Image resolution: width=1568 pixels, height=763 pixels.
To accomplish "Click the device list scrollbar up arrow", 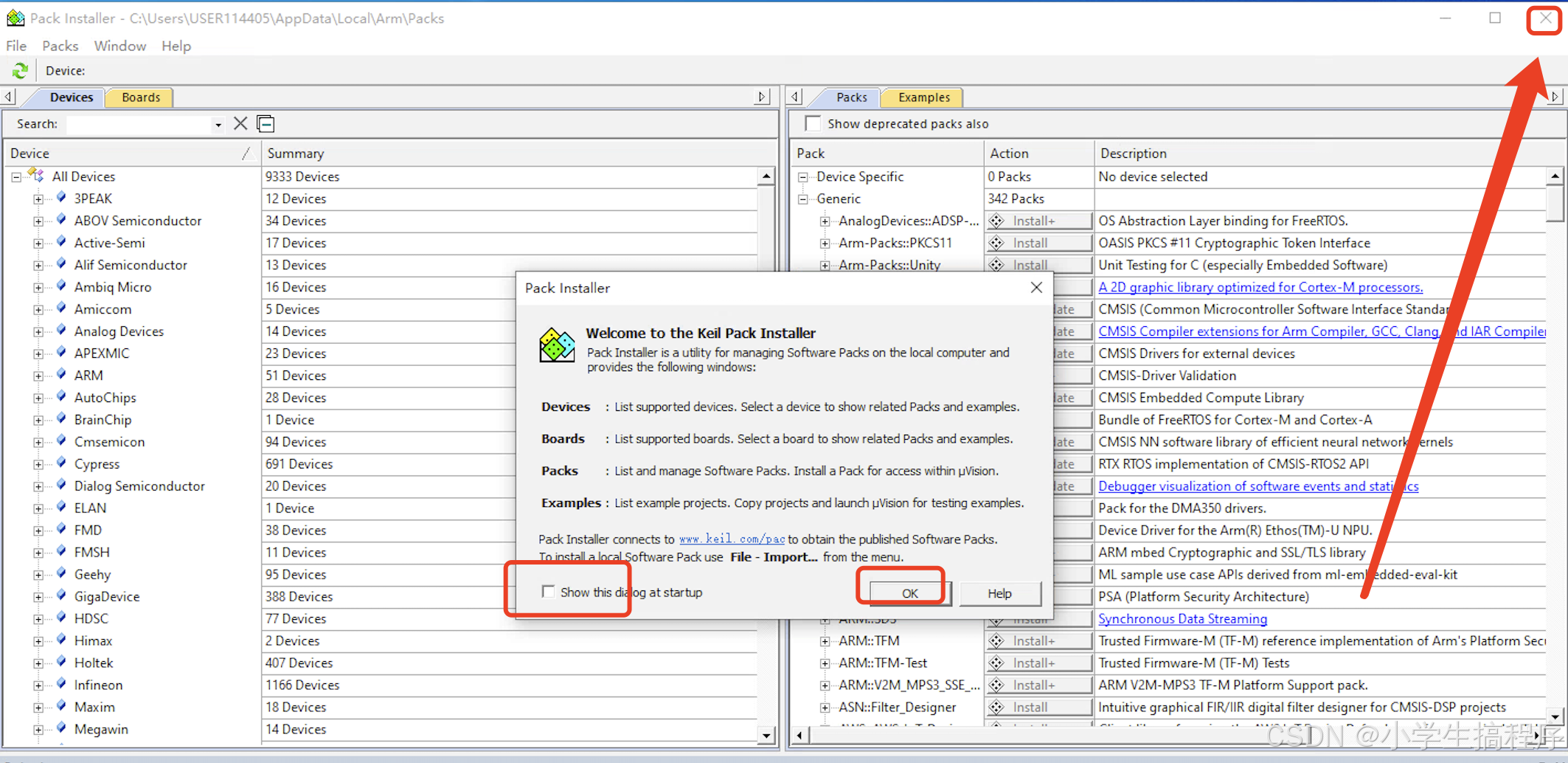I will [766, 176].
